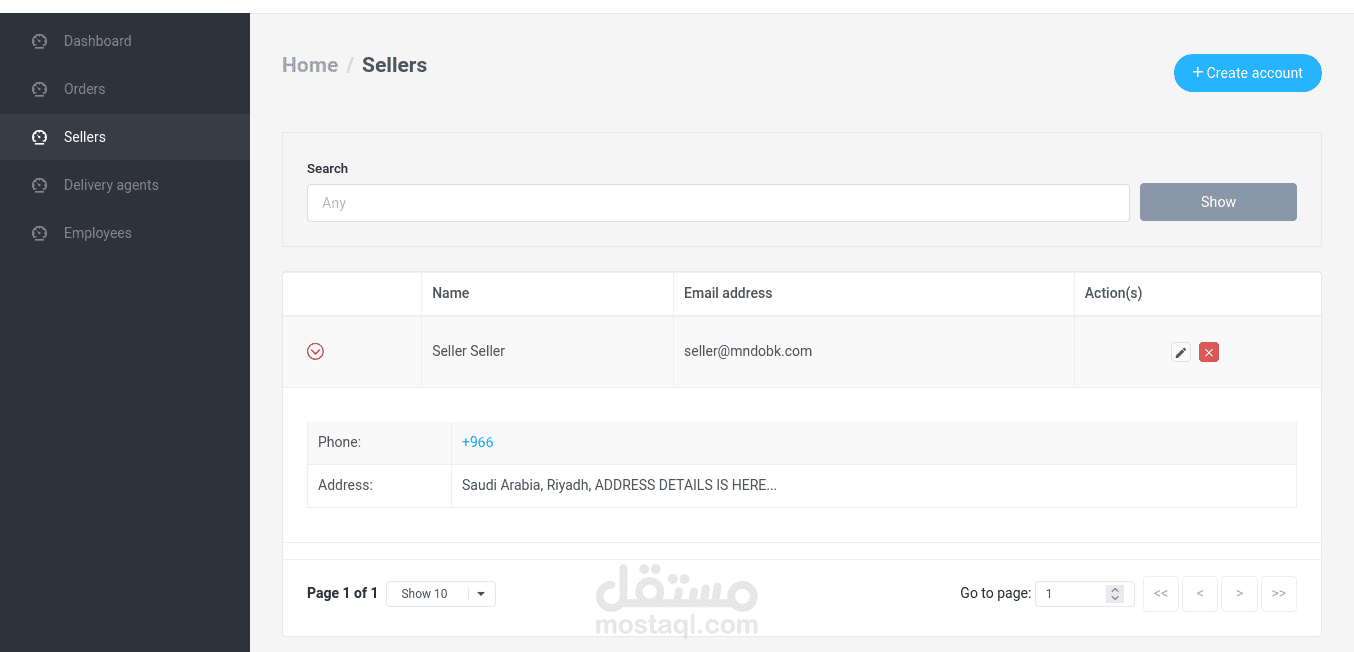Click the Employees sidebar icon

pos(40,233)
